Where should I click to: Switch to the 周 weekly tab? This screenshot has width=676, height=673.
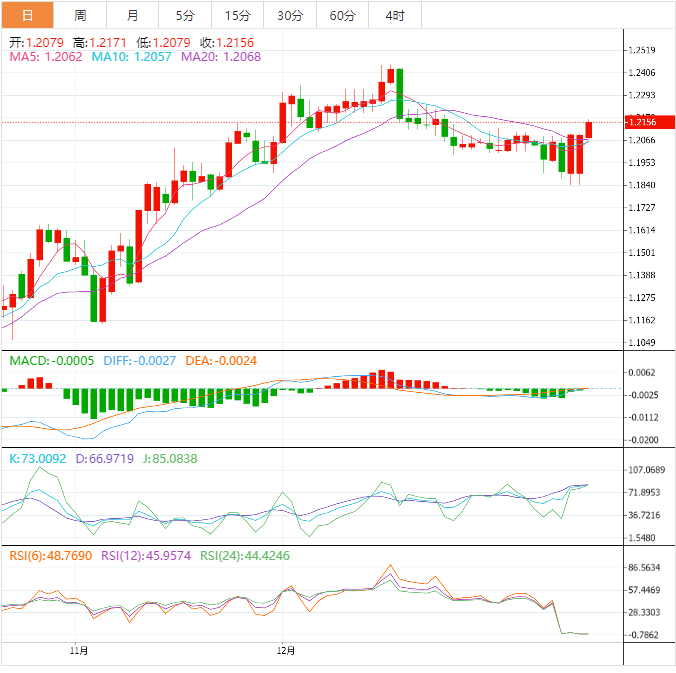point(80,16)
